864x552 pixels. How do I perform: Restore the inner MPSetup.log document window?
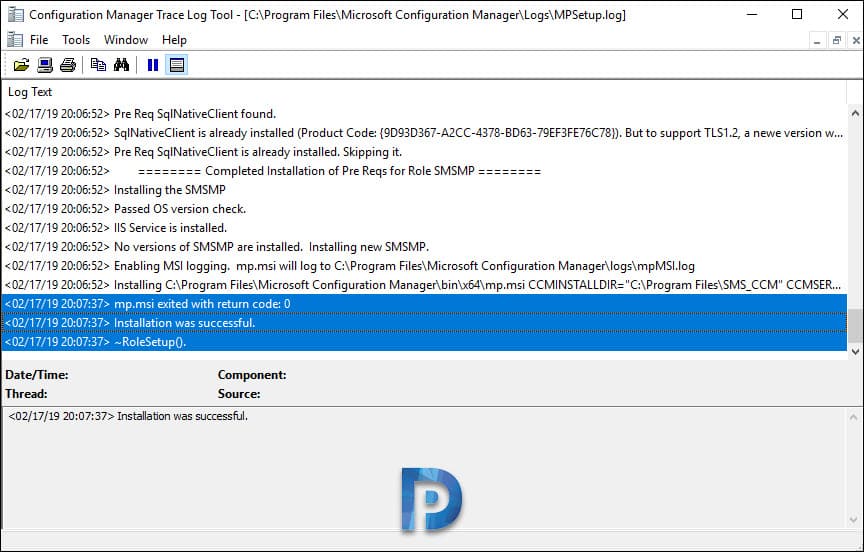pyautogui.click(x=836, y=41)
